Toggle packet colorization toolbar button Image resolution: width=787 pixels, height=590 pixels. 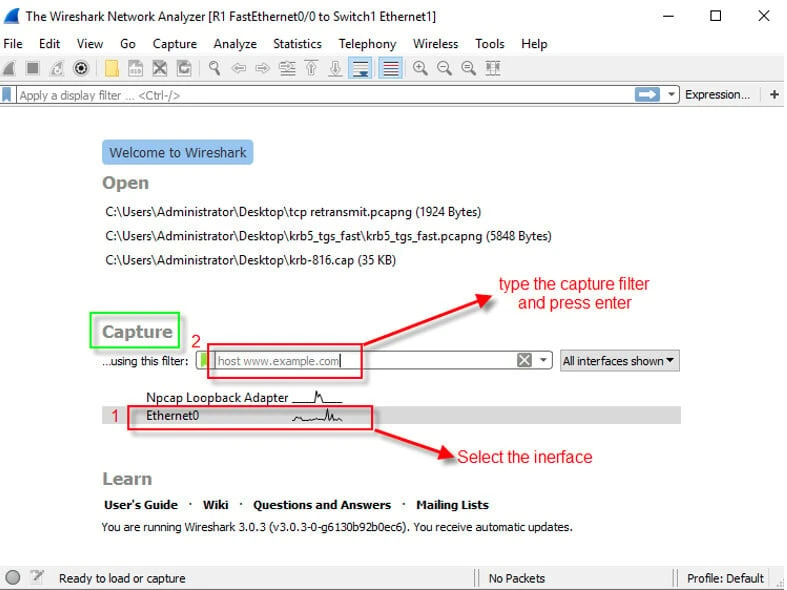tap(391, 68)
